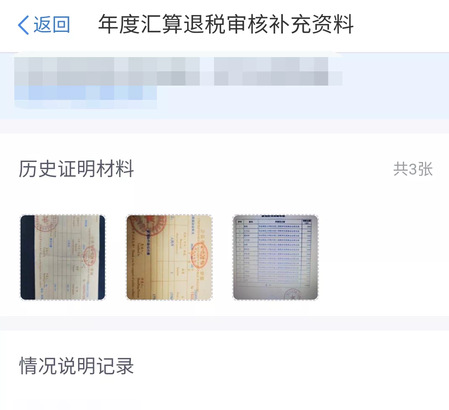Click the gray divider above 情况说明记录
The width and height of the screenshot is (449, 410).
(x=224, y=323)
